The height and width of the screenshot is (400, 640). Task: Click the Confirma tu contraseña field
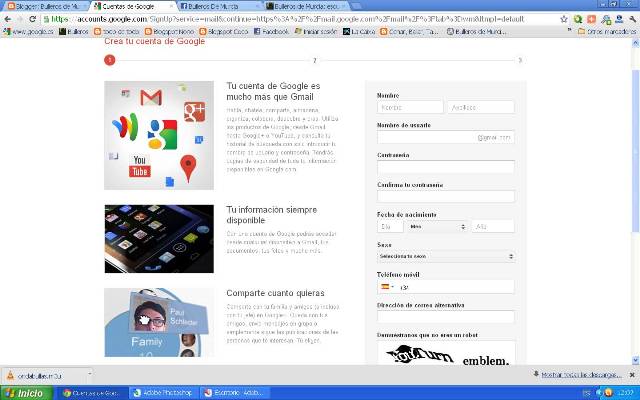pyautogui.click(x=446, y=196)
